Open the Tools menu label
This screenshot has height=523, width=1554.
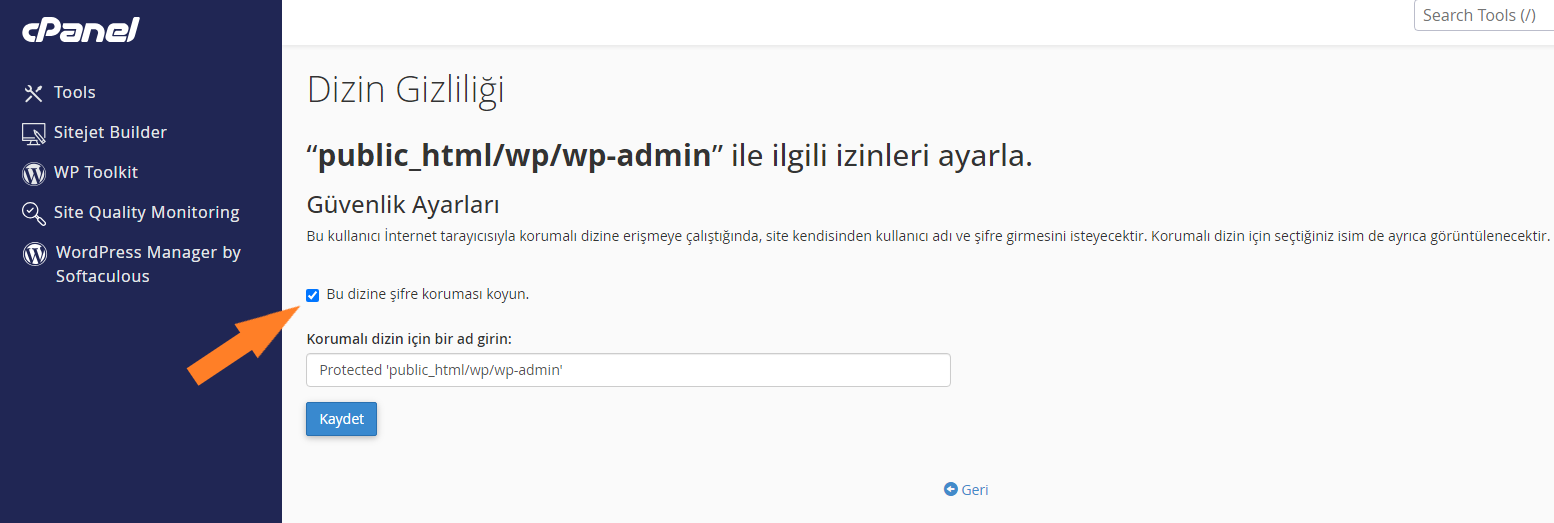(75, 92)
